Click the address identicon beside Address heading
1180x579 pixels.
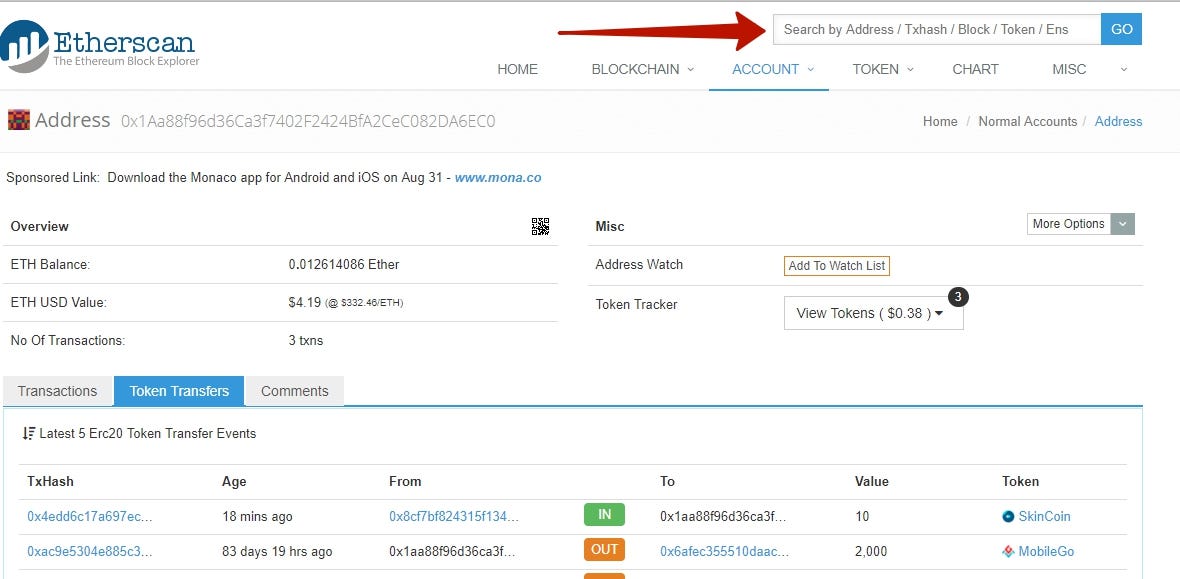19,120
